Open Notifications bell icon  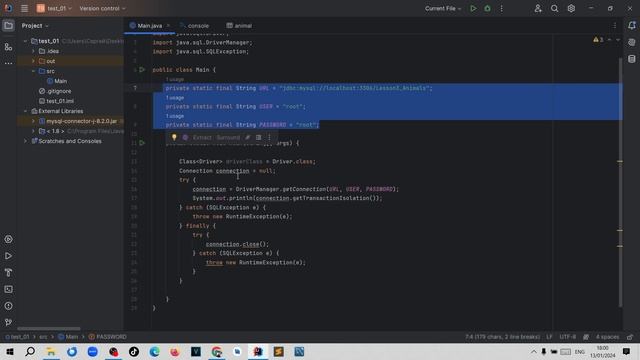632,25
